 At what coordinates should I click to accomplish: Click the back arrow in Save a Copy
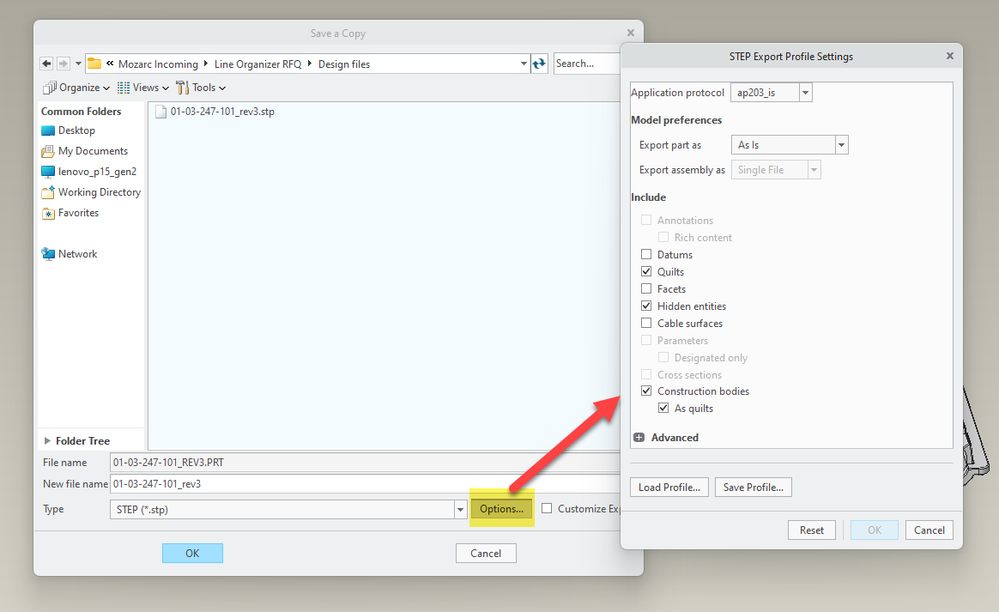tap(46, 64)
